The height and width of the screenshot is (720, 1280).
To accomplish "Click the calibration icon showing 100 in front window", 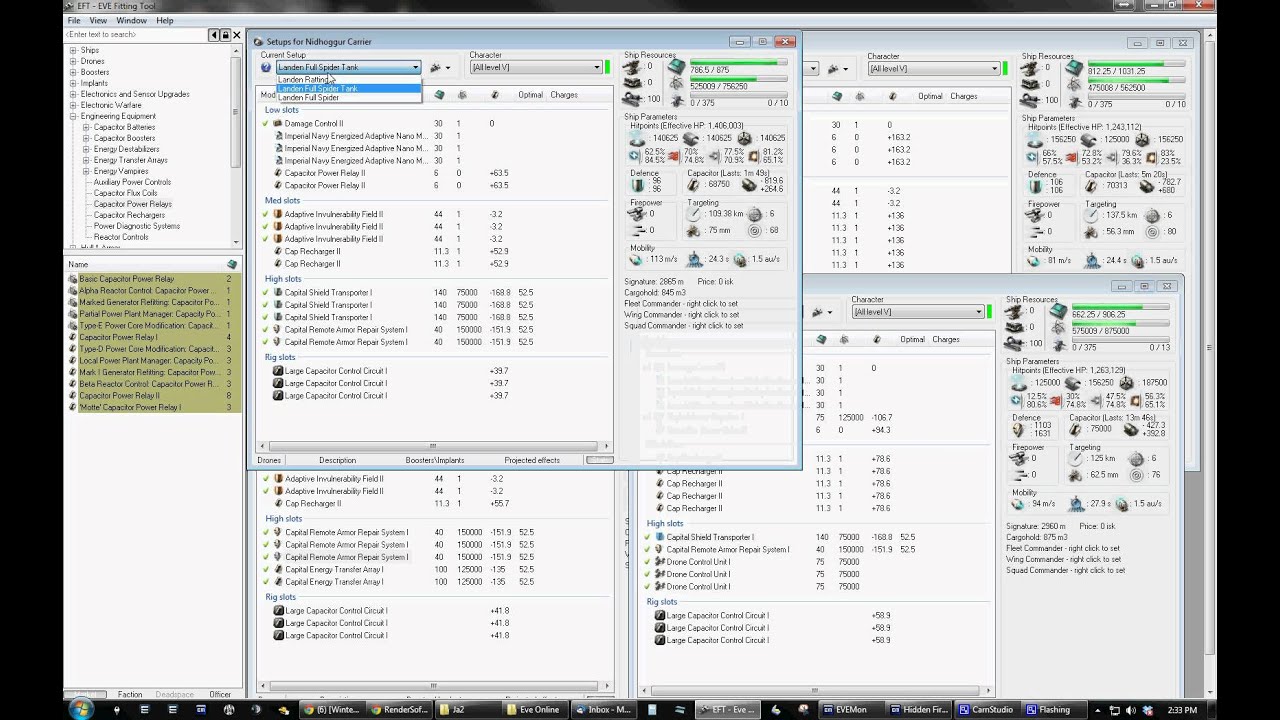I will click(631, 99).
